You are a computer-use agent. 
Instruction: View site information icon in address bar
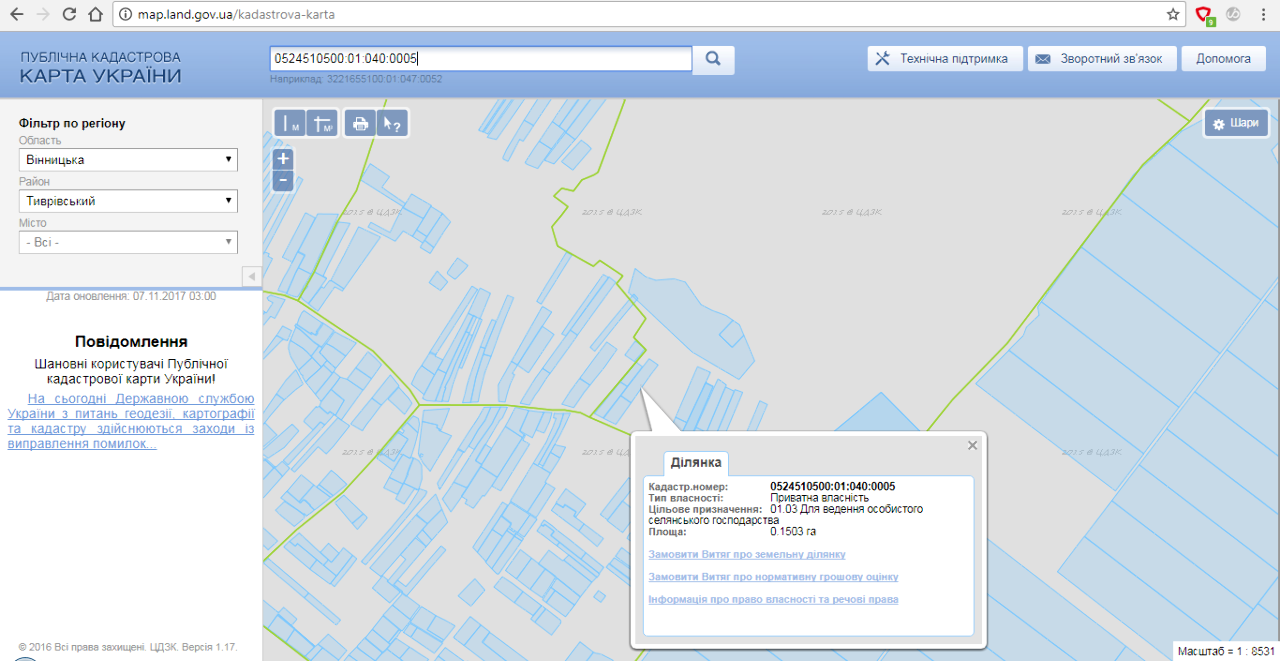(125, 15)
